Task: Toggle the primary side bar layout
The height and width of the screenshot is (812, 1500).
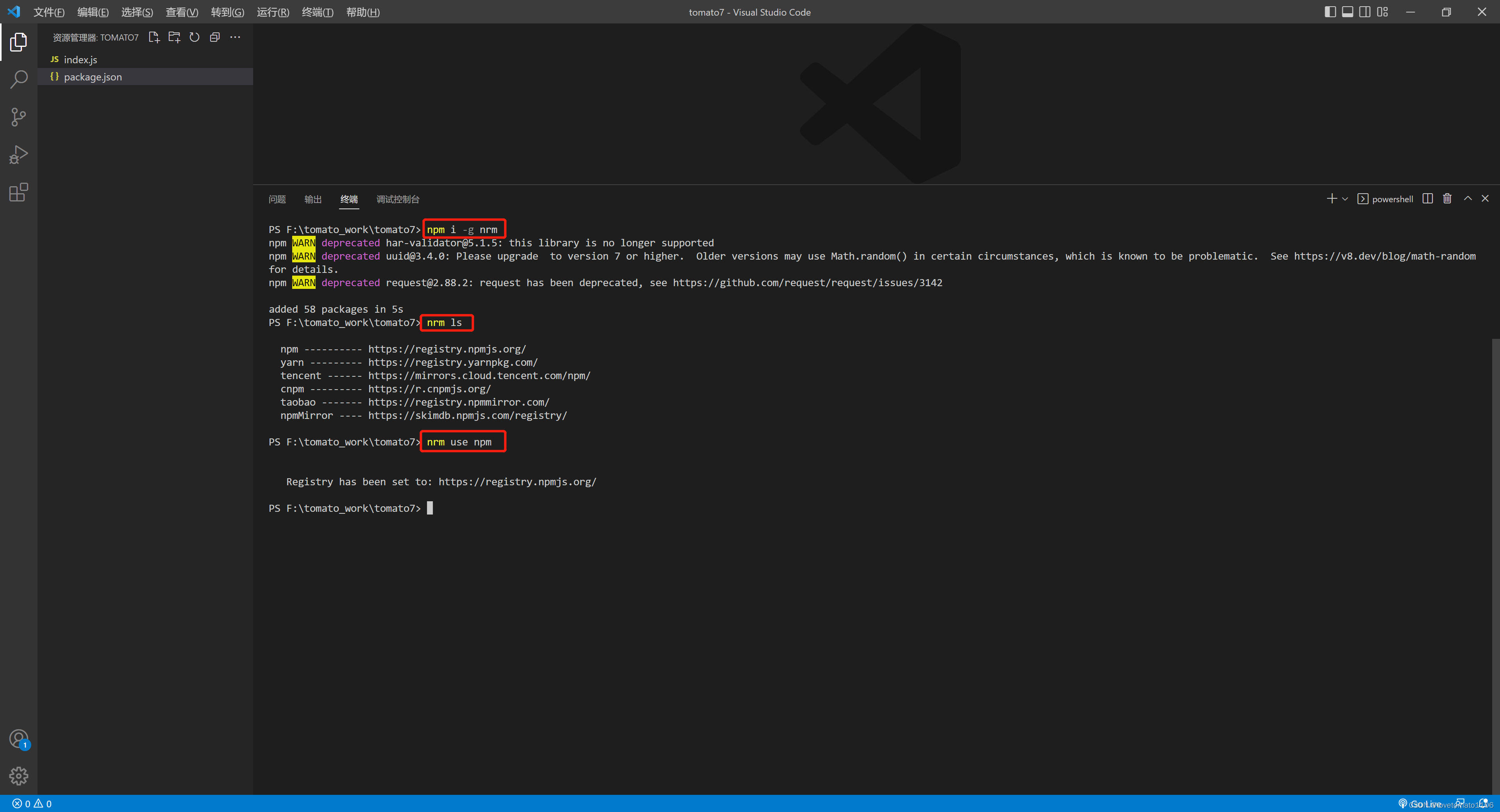Action: (x=1330, y=12)
